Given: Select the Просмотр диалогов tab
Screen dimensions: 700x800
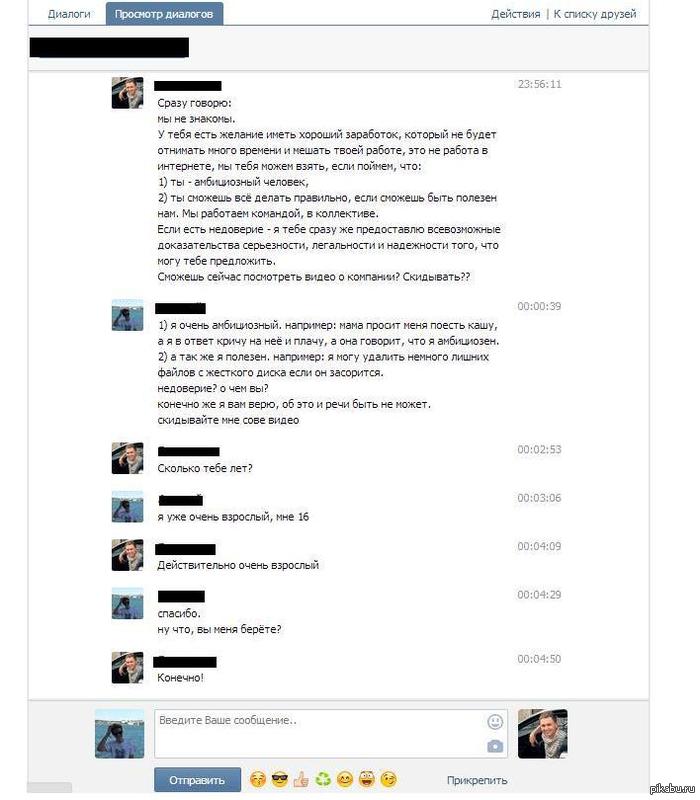Looking at the screenshot, I should coord(164,14).
